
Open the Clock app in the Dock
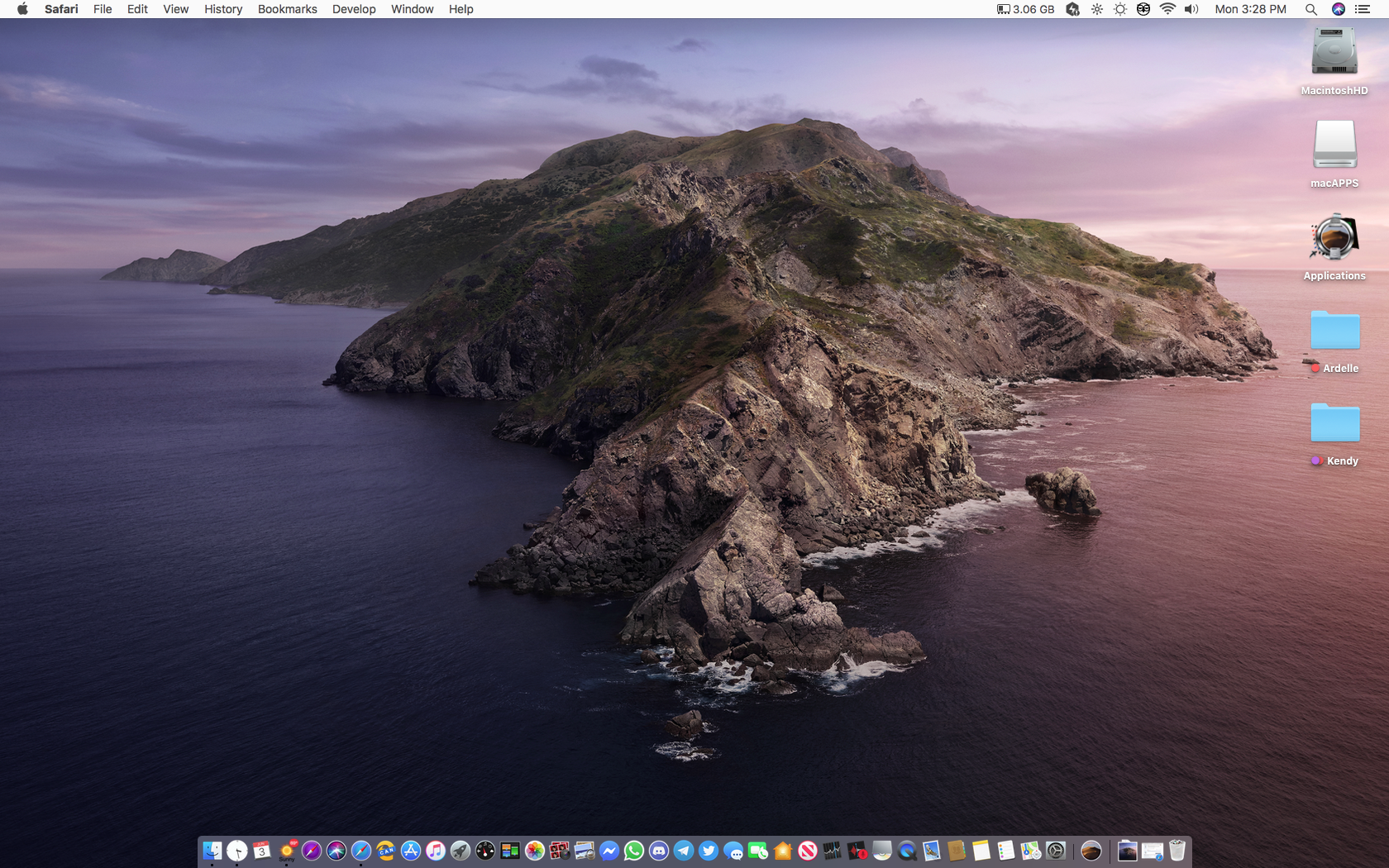(x=237, y=851)
